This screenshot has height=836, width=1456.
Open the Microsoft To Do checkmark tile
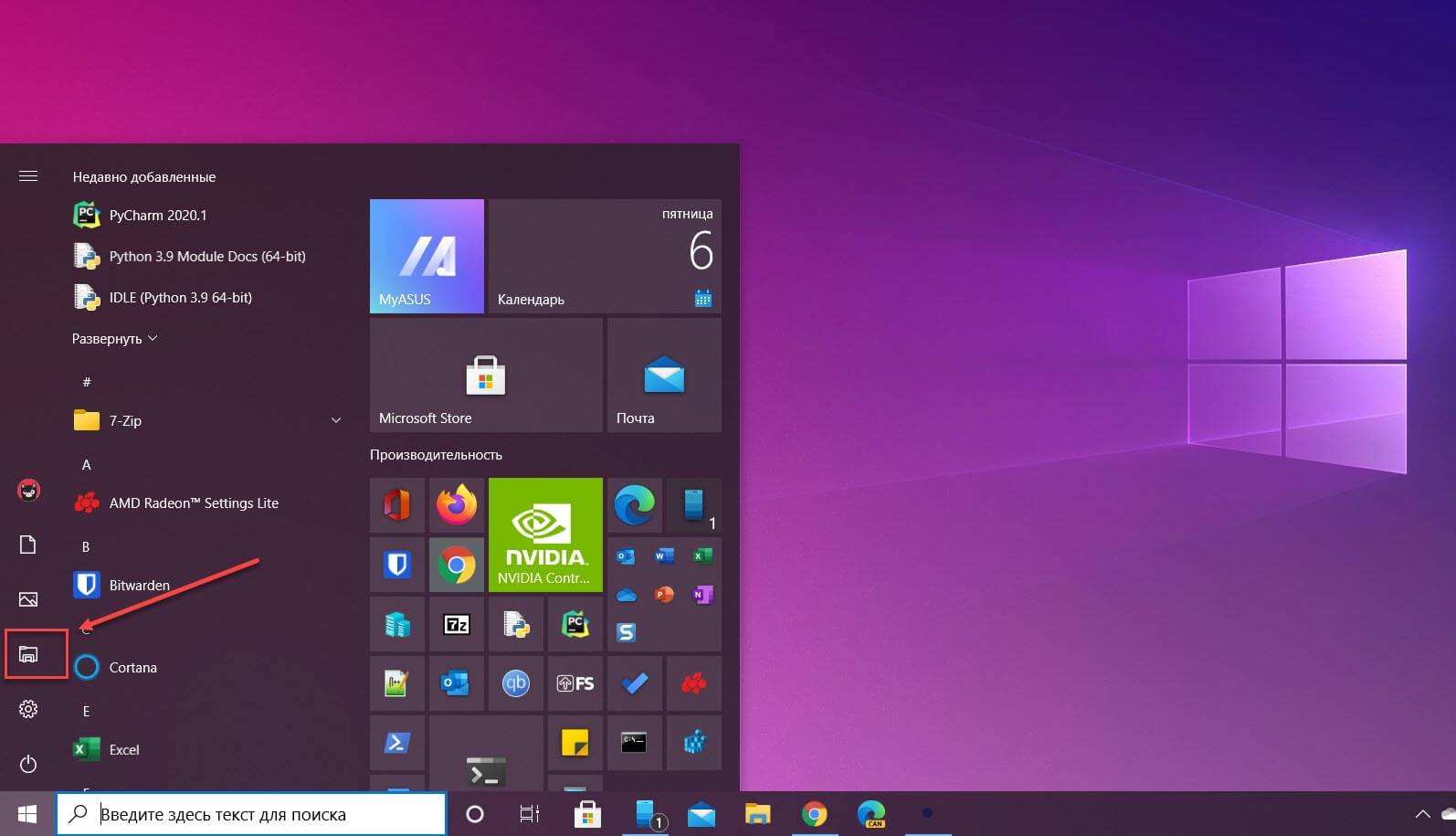pos(635,683)
